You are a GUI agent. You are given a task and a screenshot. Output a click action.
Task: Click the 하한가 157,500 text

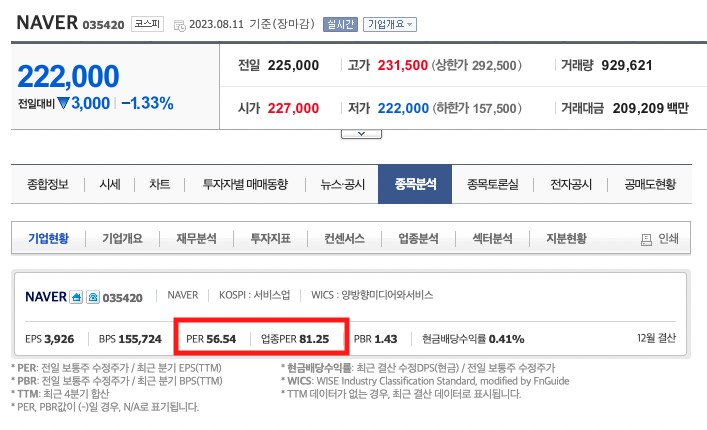pyautogui.click(x=477, y=108)
